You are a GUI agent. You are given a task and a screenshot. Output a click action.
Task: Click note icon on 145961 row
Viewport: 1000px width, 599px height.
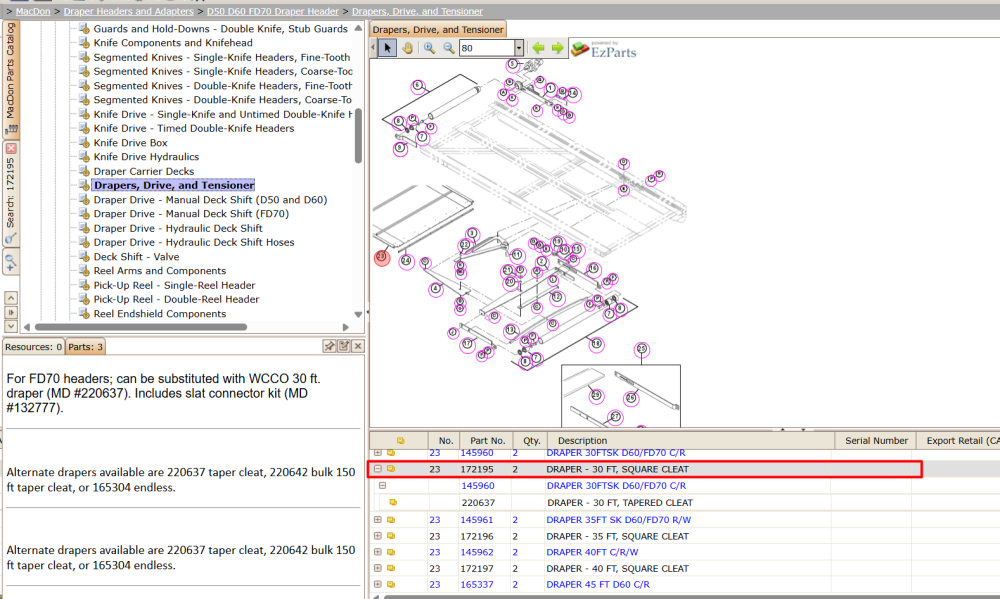(391, 520)
